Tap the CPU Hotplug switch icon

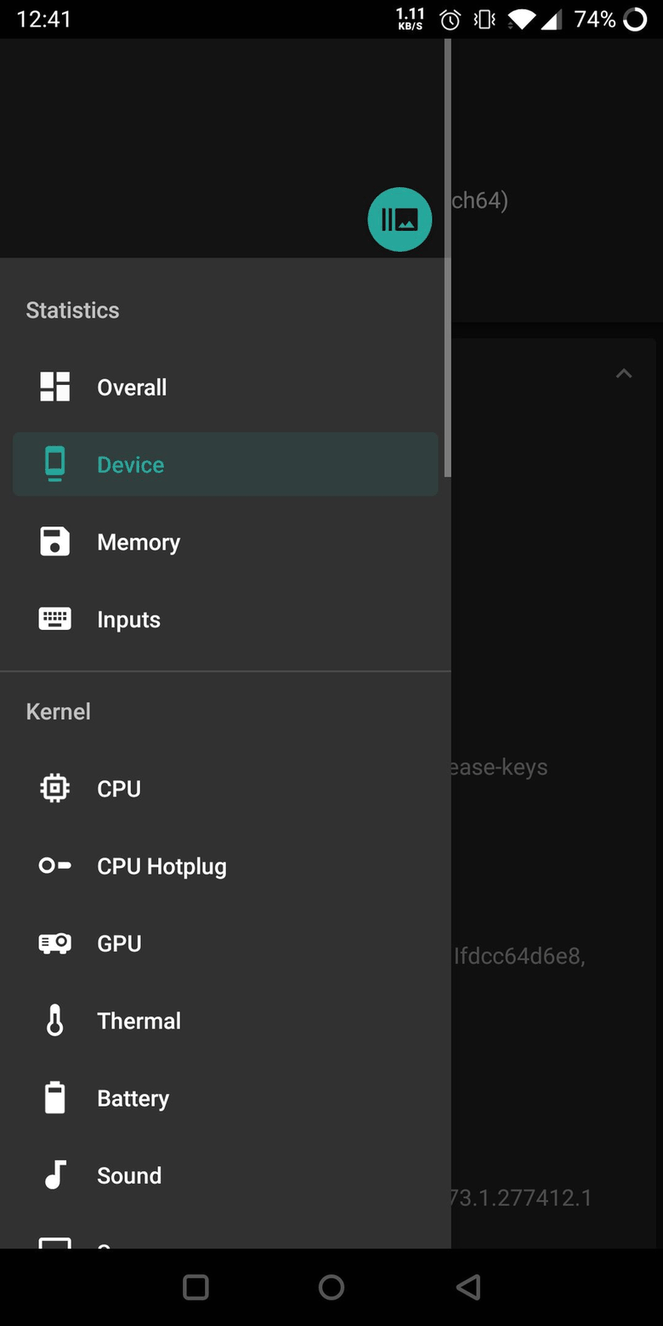click(x=55, y=866)
